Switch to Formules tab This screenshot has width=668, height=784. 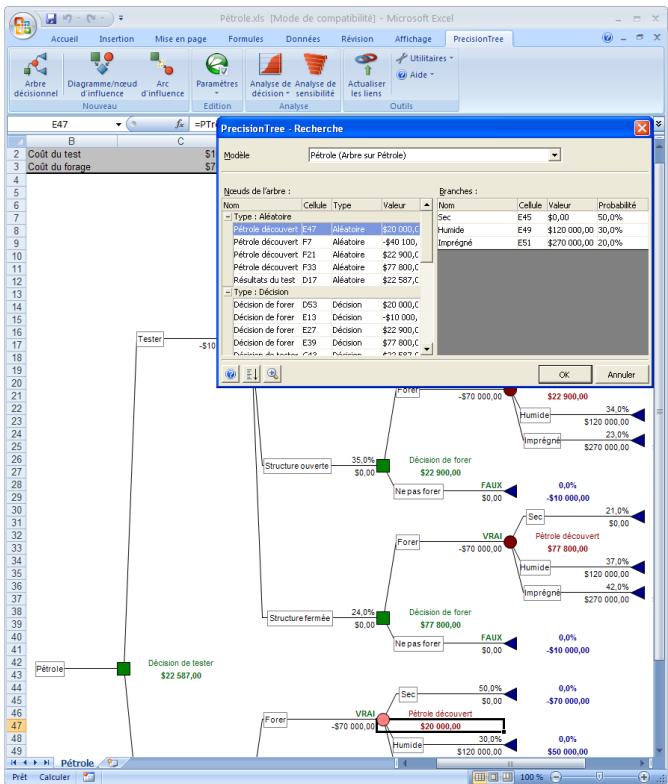tap(246, 39)
